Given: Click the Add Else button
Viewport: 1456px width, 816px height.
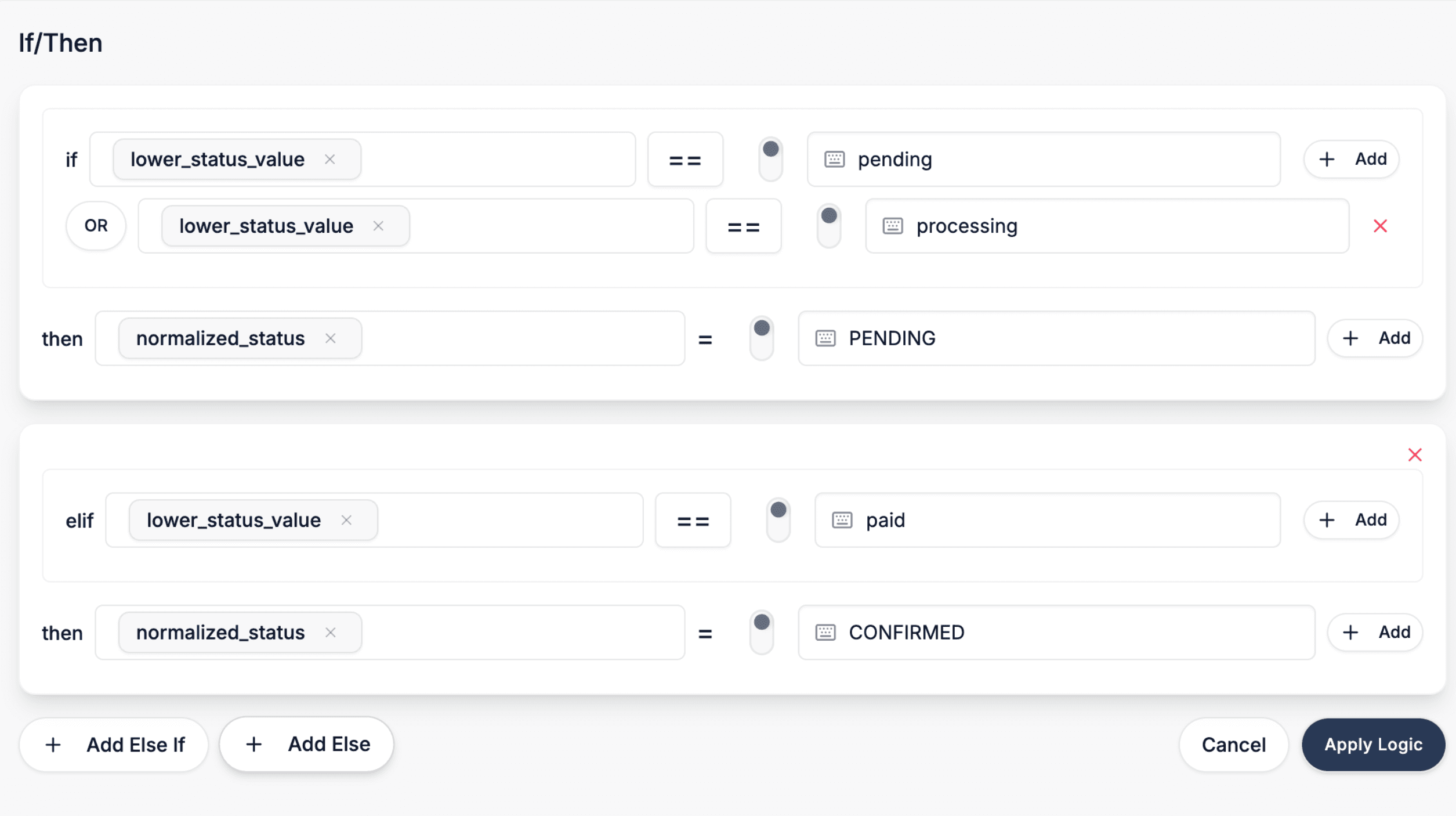Looking at the screenshot, I should click(307, 744).
